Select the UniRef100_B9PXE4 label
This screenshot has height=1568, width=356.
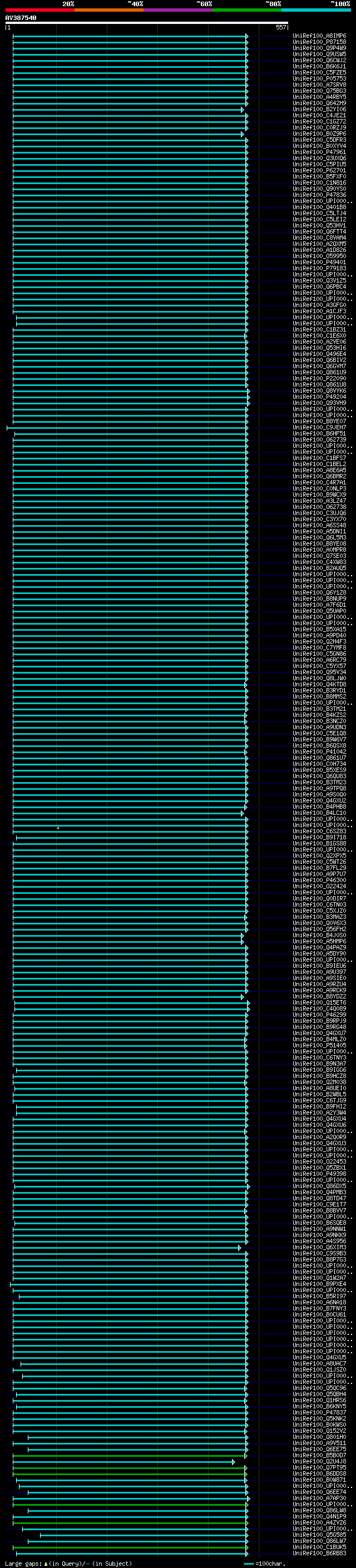(319, 1284)
